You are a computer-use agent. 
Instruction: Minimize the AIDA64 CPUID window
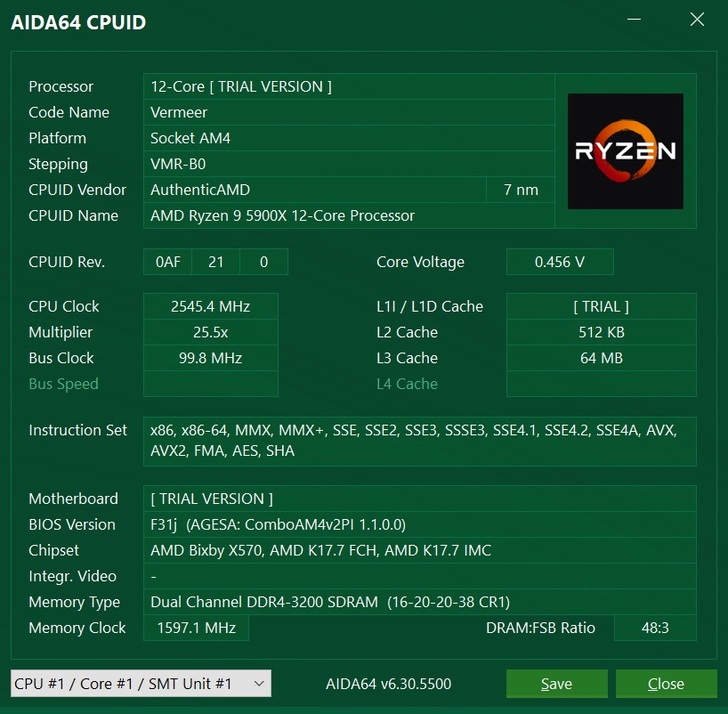[634, 19]
